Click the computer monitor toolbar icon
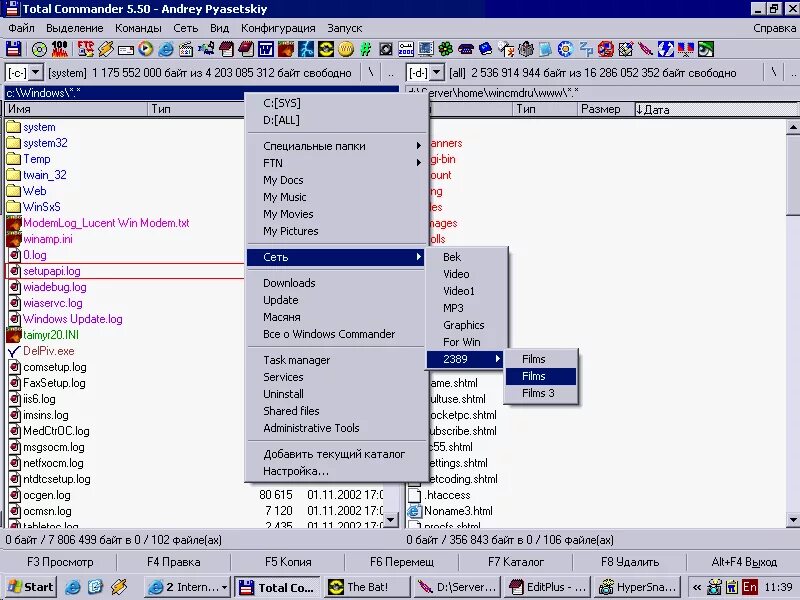Viewport: 800px width, 600px height. pos(426,49)
